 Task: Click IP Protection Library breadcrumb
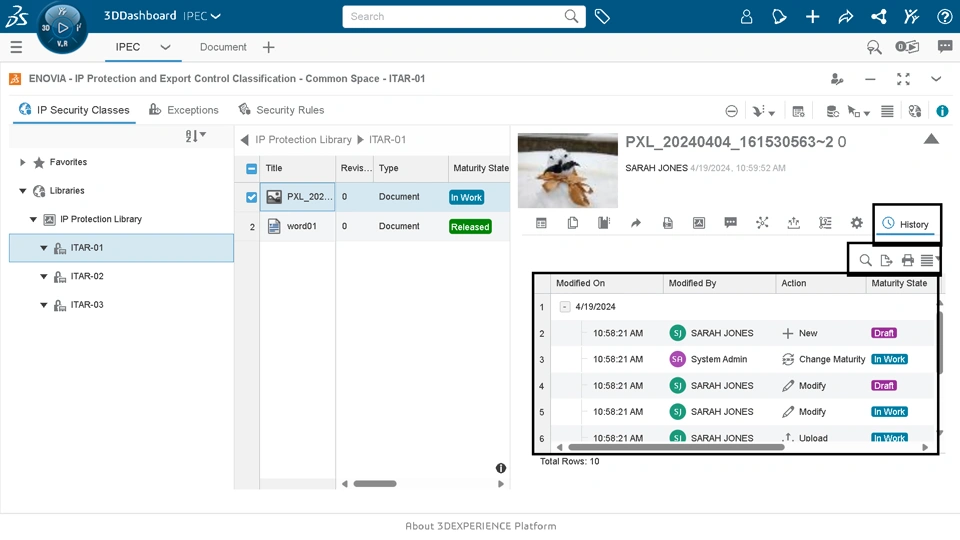304,140
